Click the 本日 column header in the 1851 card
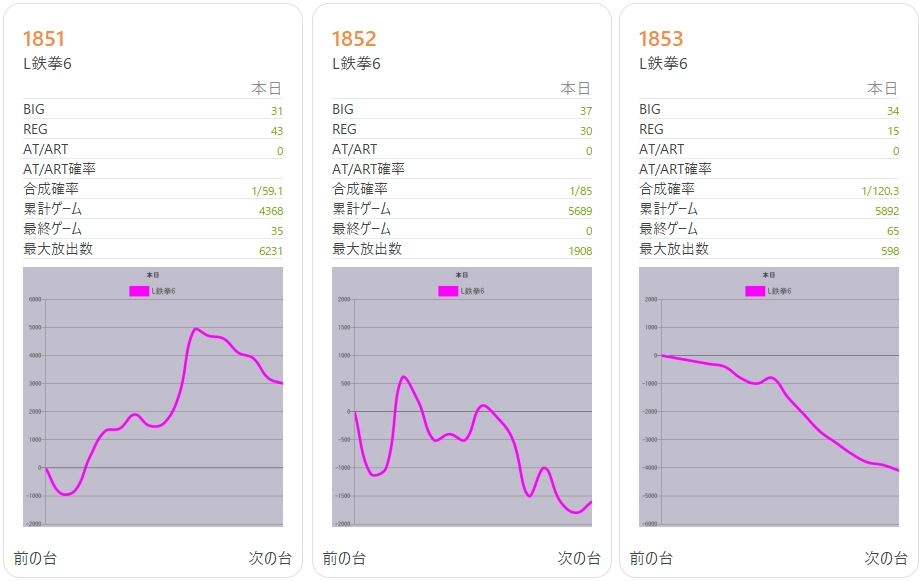Image resolution: width=923 pixels, height=581 pixels. coord(267,89)
